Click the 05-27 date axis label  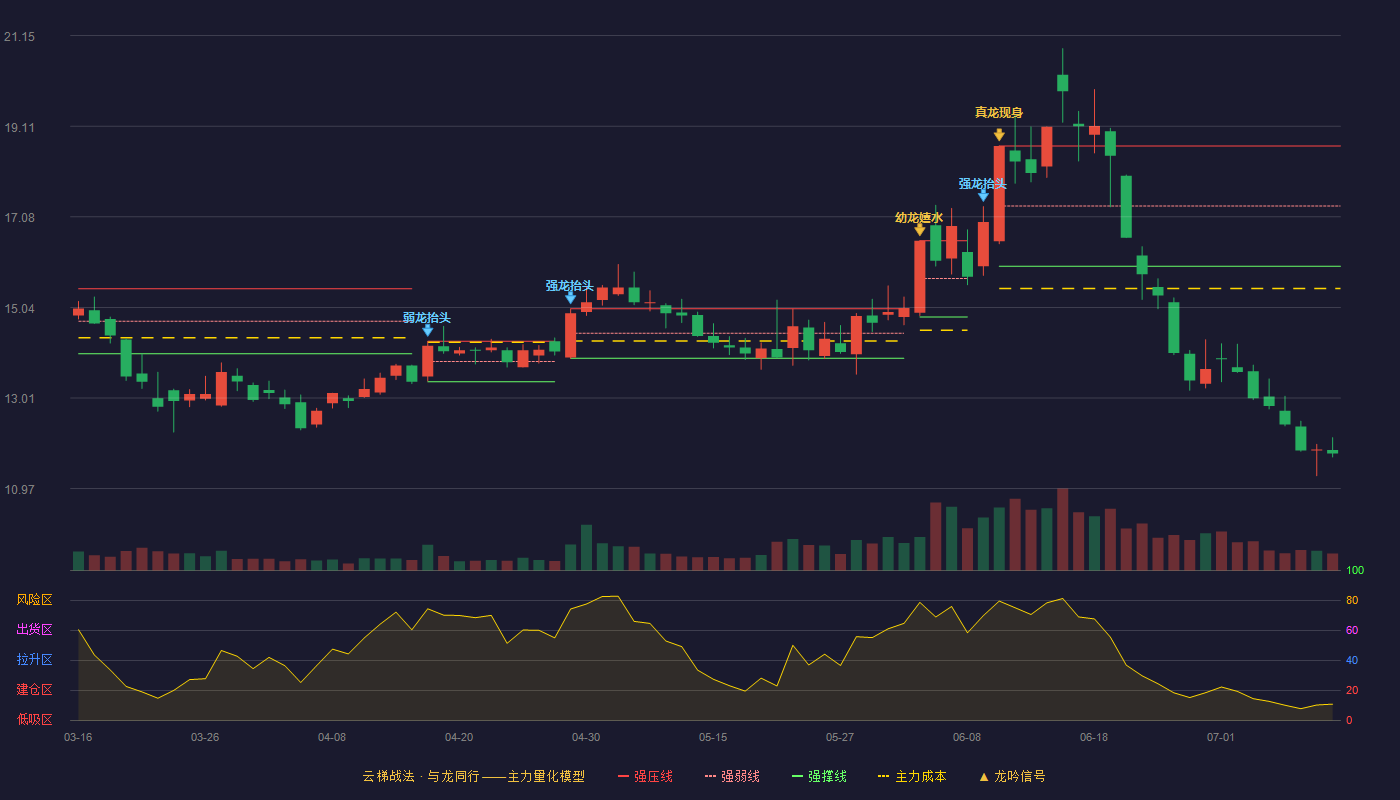click(x=840, y=737)
